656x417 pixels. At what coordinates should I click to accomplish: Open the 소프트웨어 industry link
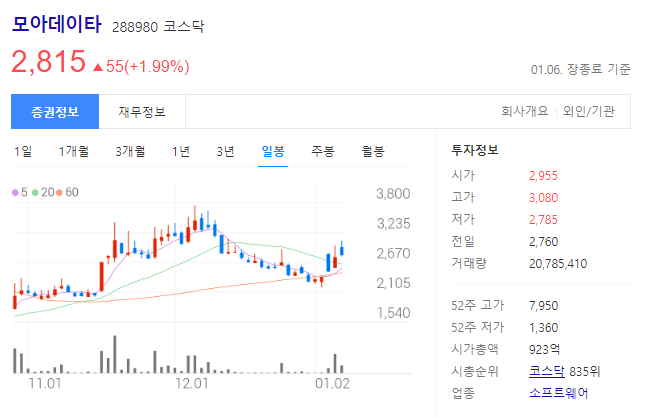(559, 393)
